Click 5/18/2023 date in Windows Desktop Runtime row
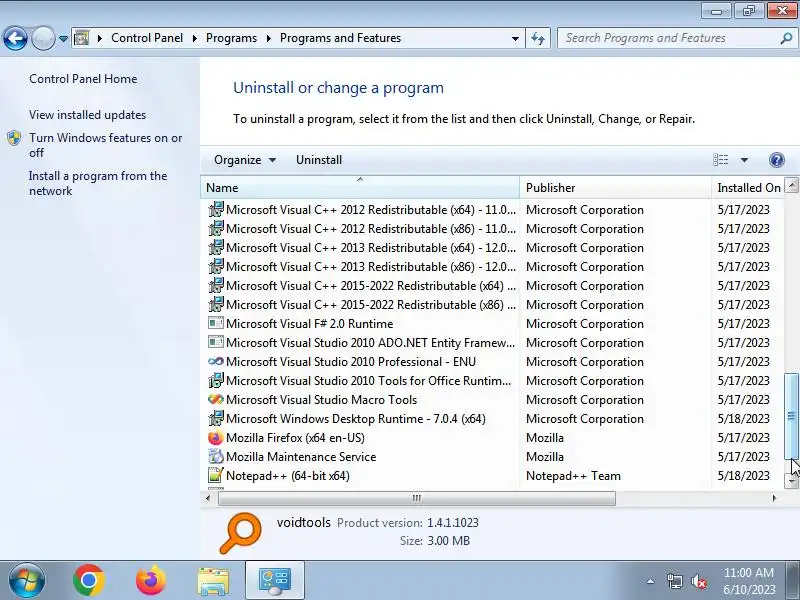Screen dimensions: 800x600 [743, 418]
